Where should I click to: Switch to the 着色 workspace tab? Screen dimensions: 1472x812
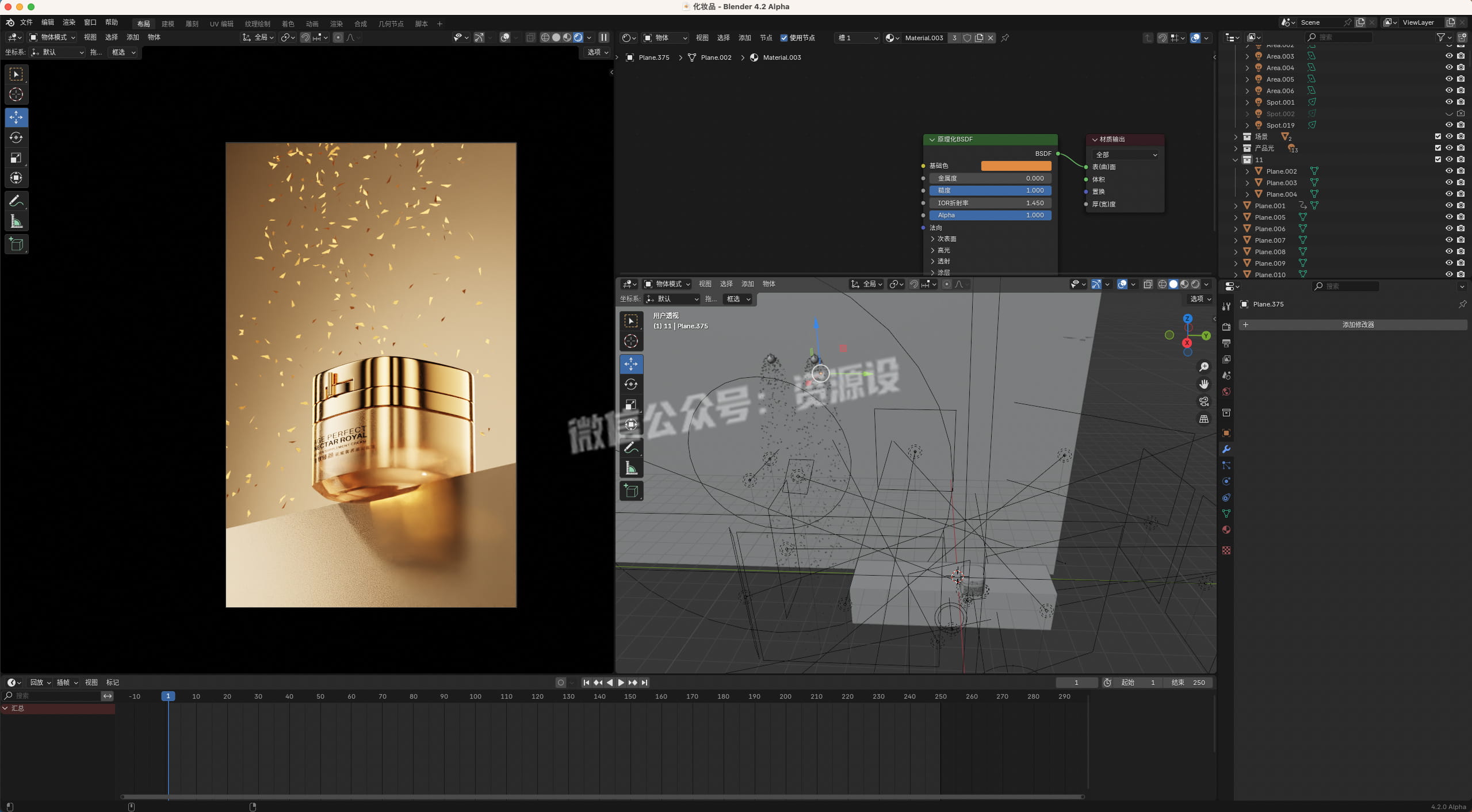tap(288, 24)
